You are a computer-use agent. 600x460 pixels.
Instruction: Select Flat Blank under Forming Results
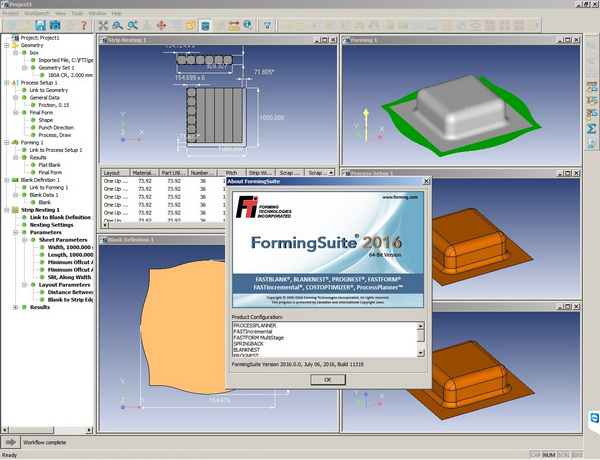(x=50, y=164)
